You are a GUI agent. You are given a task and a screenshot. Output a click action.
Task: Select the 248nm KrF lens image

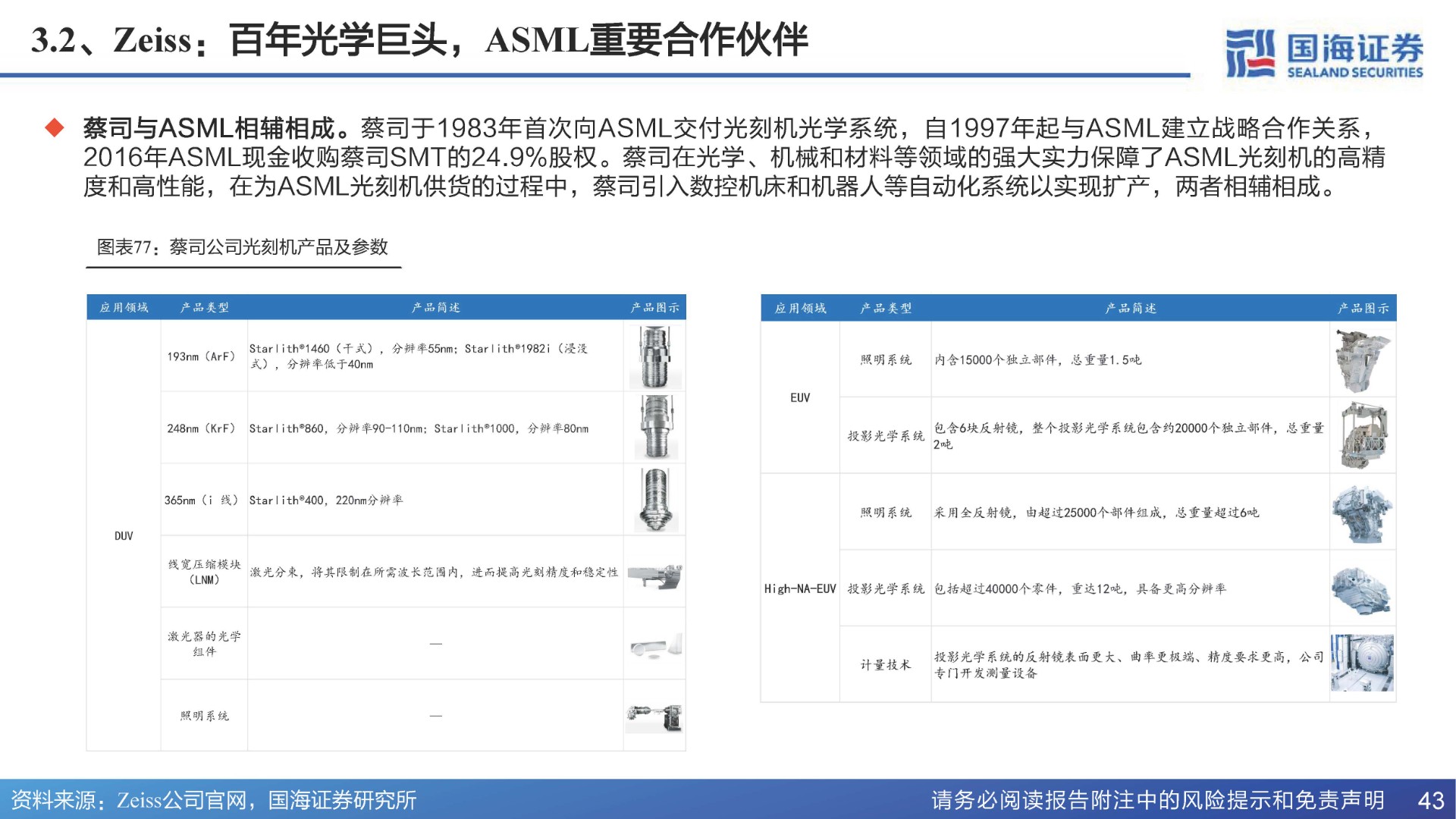[655, 427]
